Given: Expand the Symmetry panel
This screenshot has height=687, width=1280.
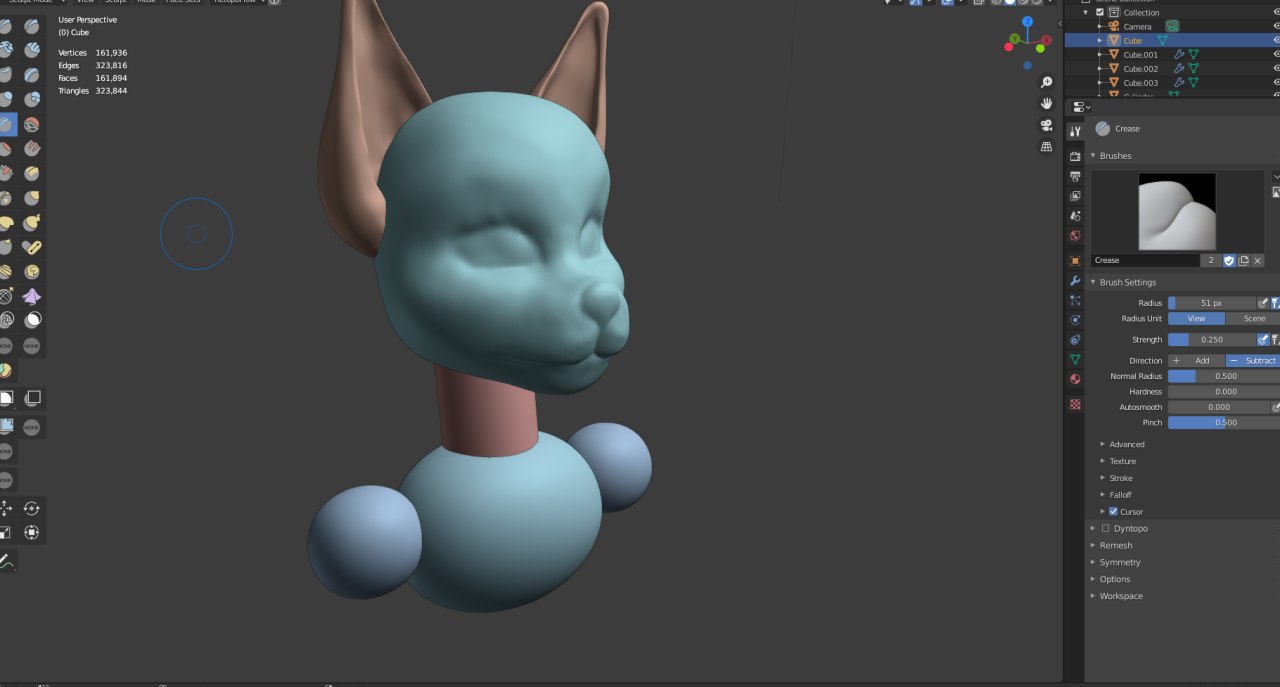Looking at the screenshot, I should click(1093, 562).
